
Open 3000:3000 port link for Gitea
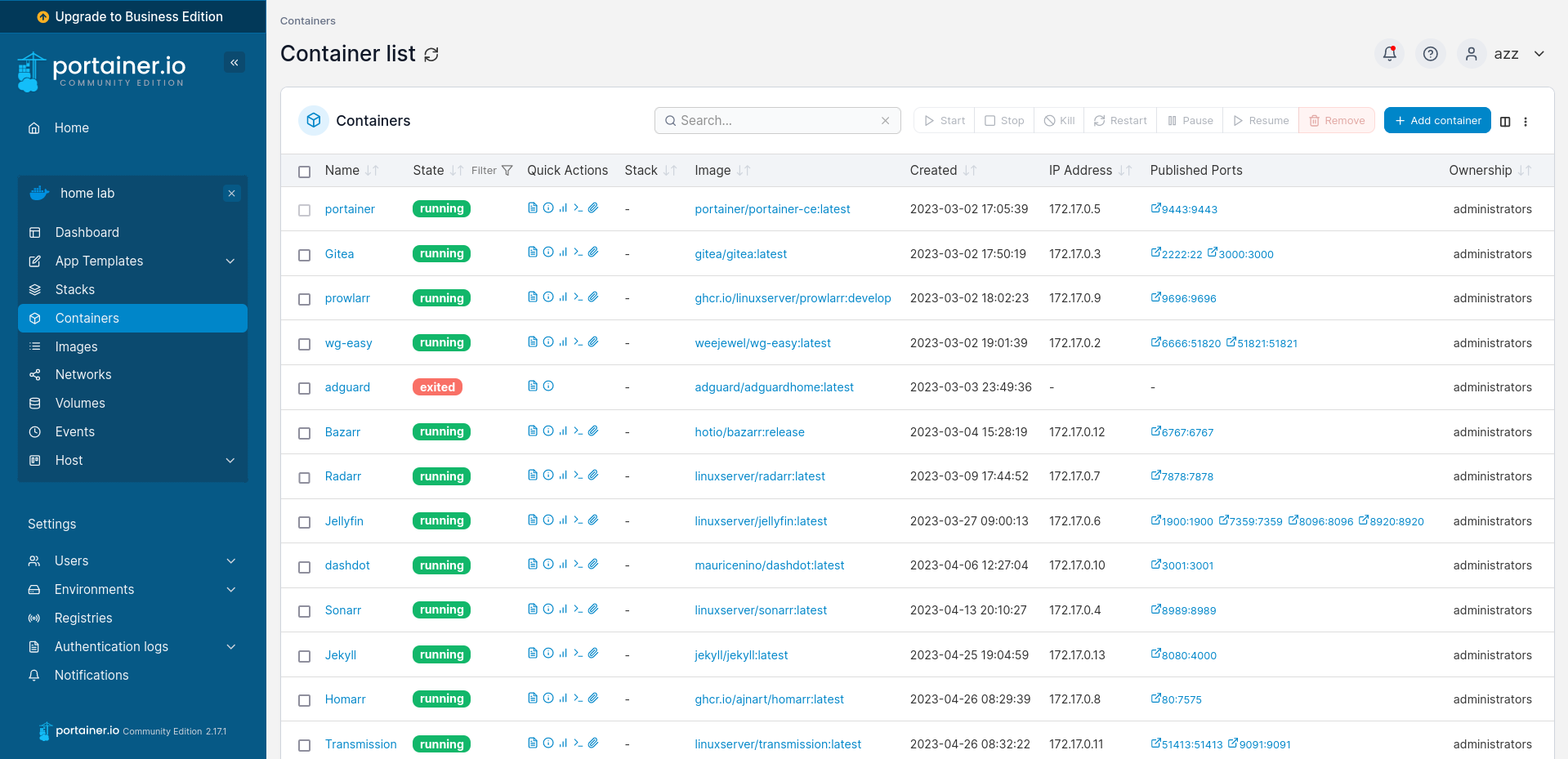[1240, 254]
